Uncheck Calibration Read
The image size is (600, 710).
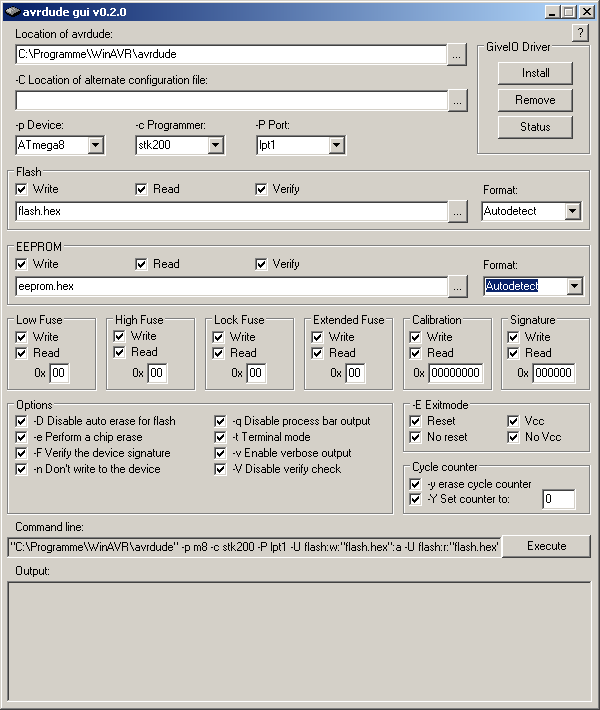pyautogui.click(x=415, y=353)
